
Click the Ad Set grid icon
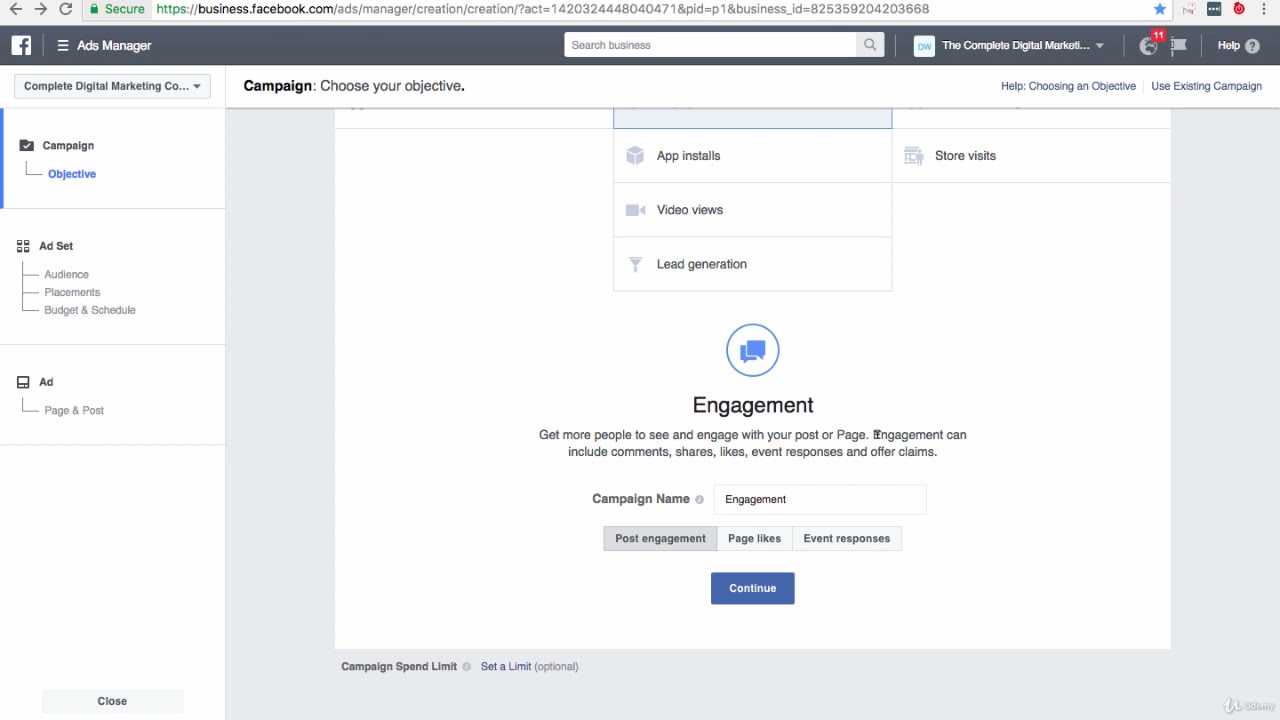point(23,246)
